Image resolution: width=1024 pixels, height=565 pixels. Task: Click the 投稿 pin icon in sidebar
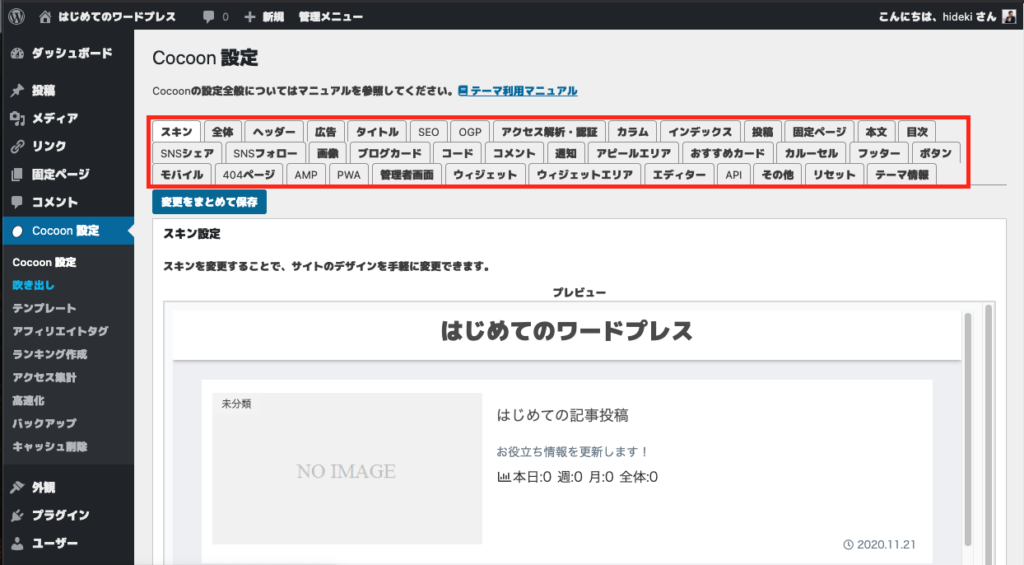[18, 91]
